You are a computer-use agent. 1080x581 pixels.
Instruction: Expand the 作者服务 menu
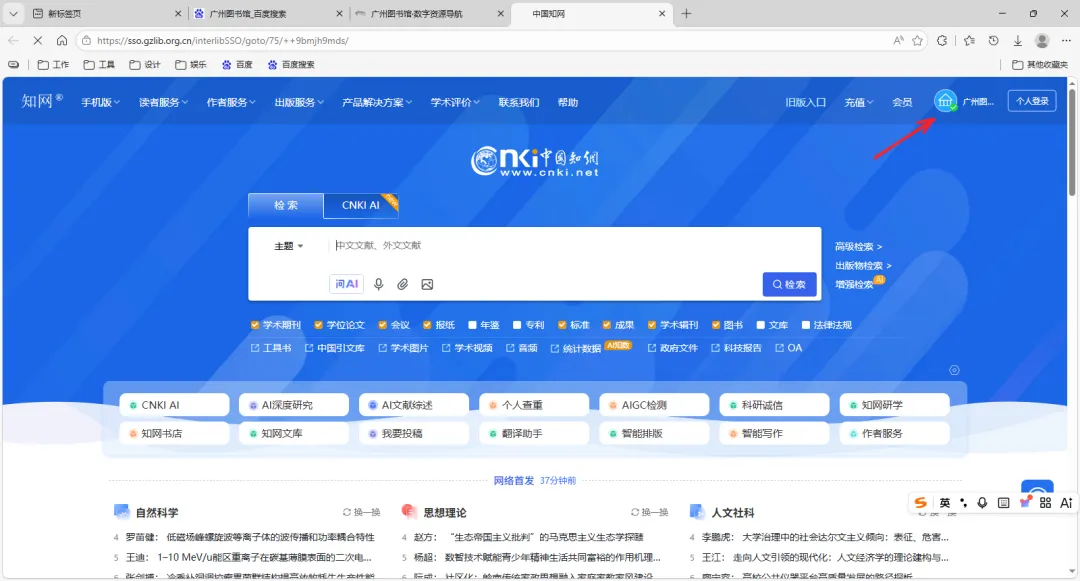(x=231, y=102)
